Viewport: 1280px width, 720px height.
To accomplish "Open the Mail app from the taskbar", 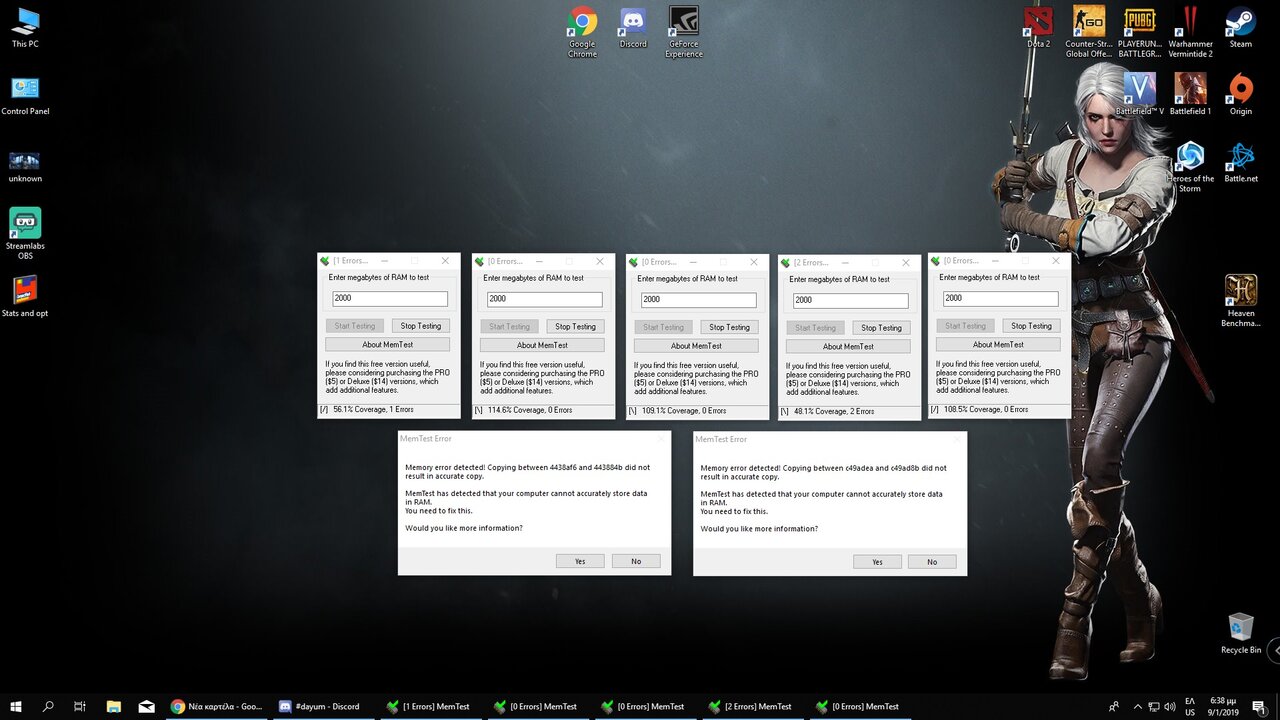I will coord(147,706).
